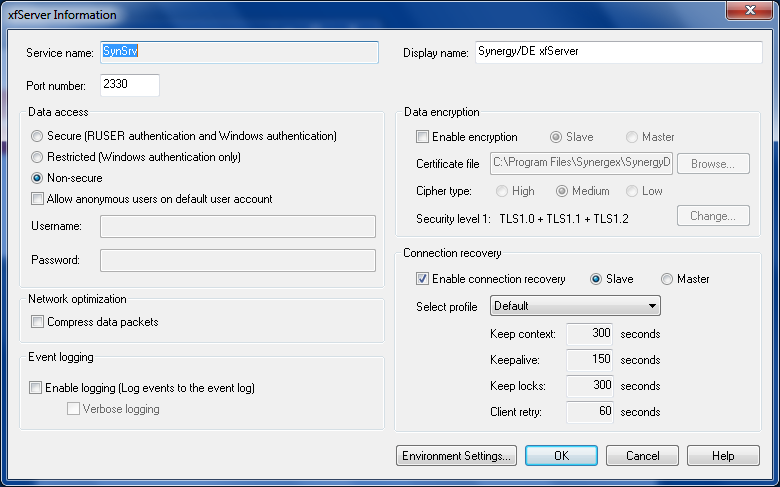Click the Certificate file path field
780x487 pixels.
click(x=582, y=164)
